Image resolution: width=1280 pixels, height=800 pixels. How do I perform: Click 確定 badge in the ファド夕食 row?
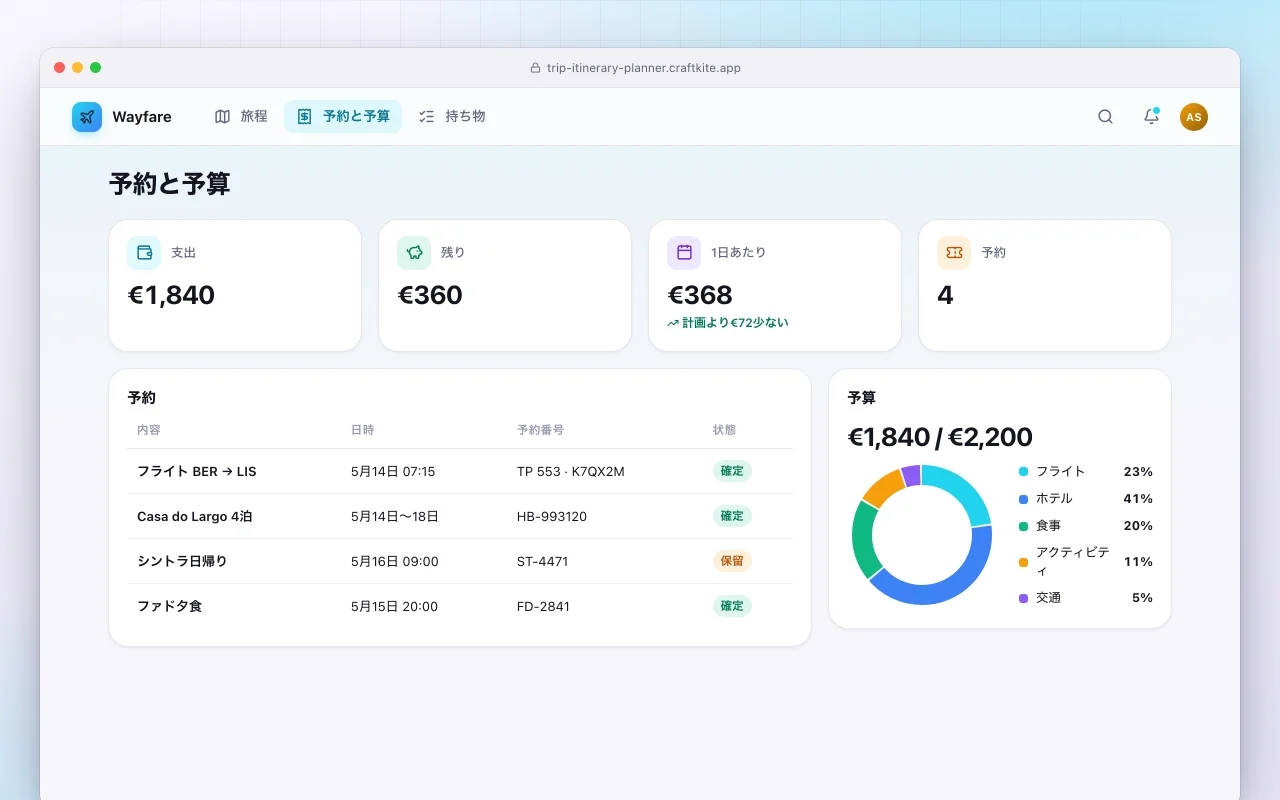(x=732, y=606)
